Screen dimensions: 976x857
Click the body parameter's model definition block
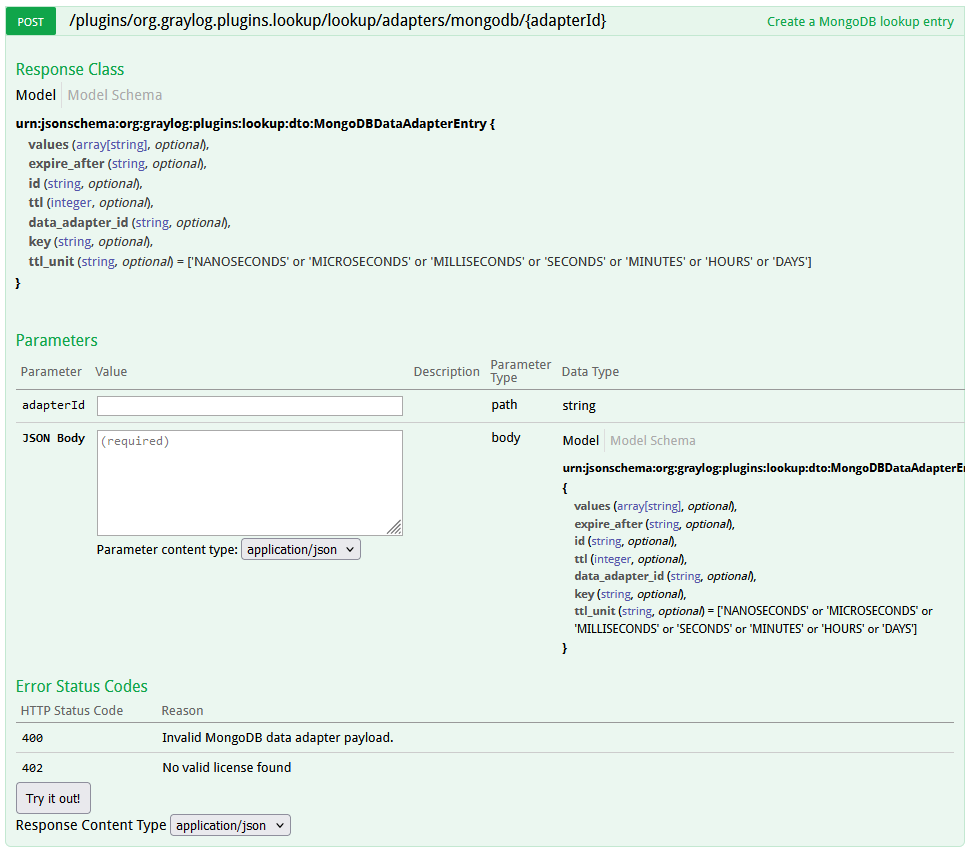tap(750, 560)
